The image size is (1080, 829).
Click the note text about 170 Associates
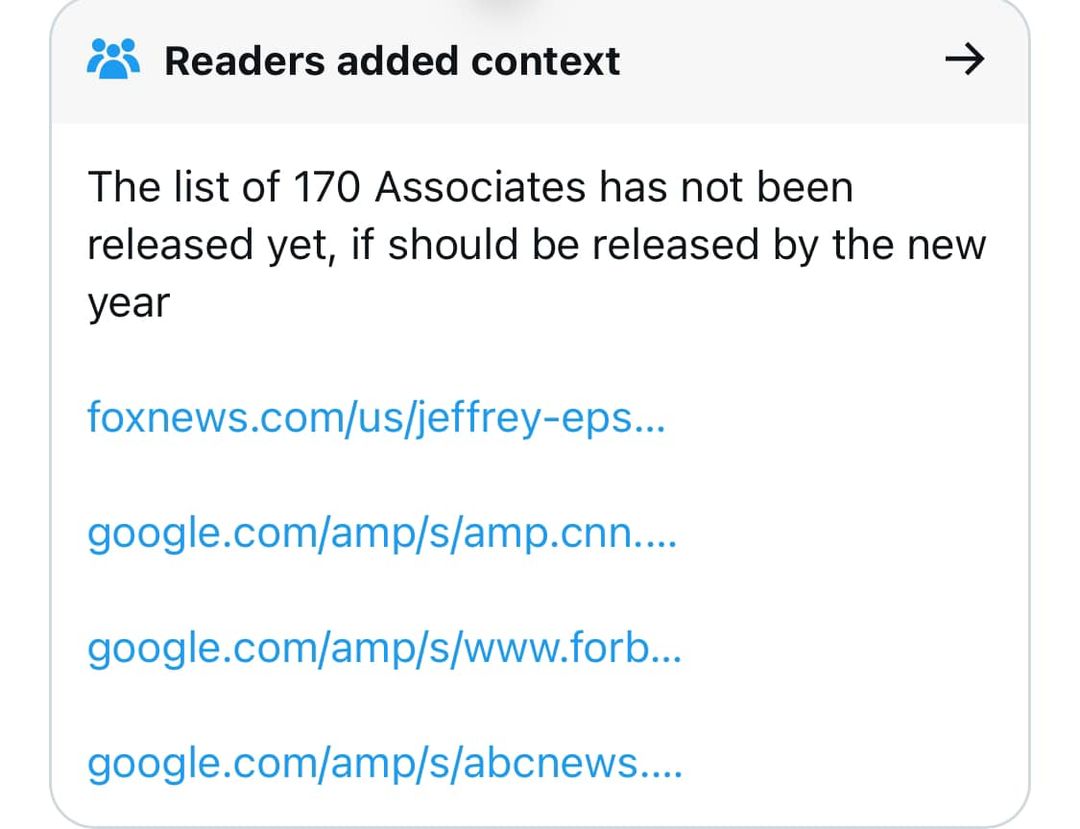click(x=537, y=244)
